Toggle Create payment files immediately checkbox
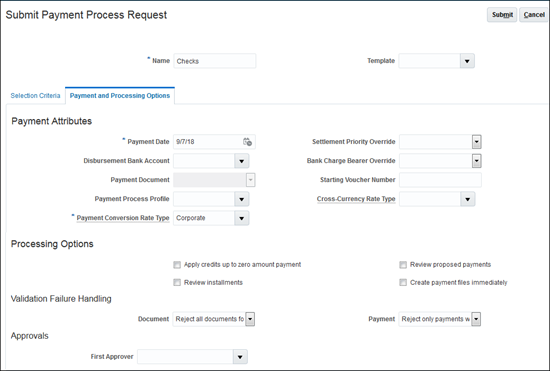This screenshot has height=371, width=550. [x=403, y=283]
